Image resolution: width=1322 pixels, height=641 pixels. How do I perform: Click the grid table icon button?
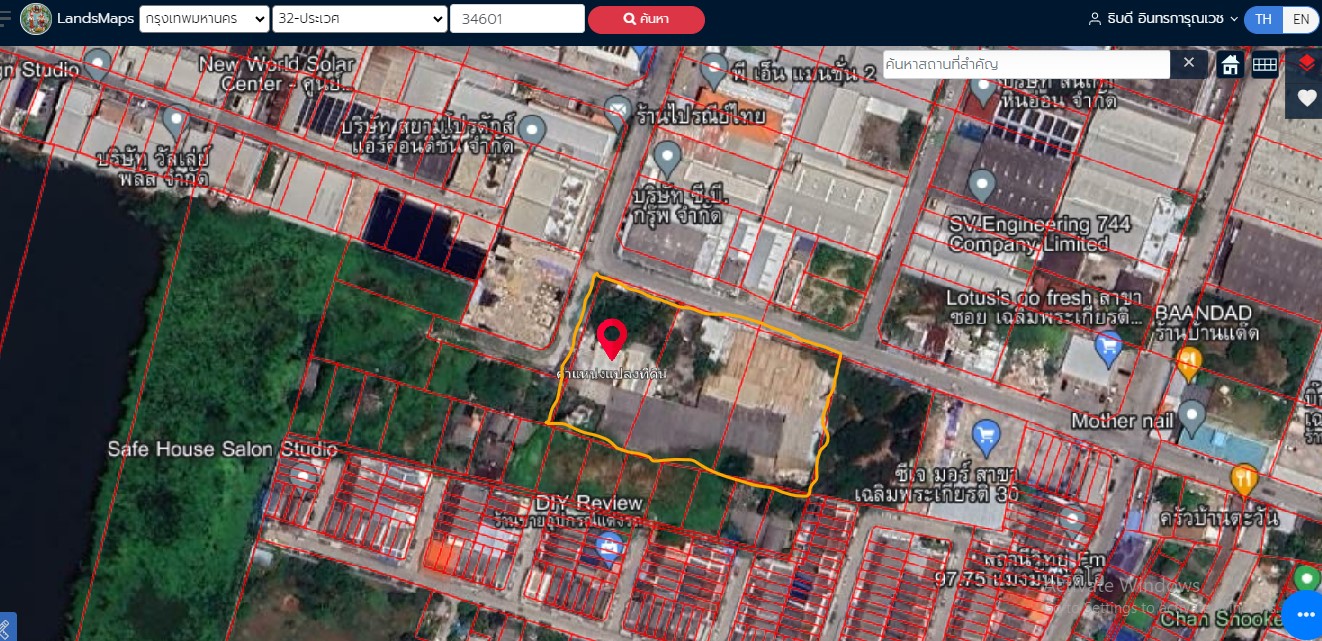[1264, 64]
